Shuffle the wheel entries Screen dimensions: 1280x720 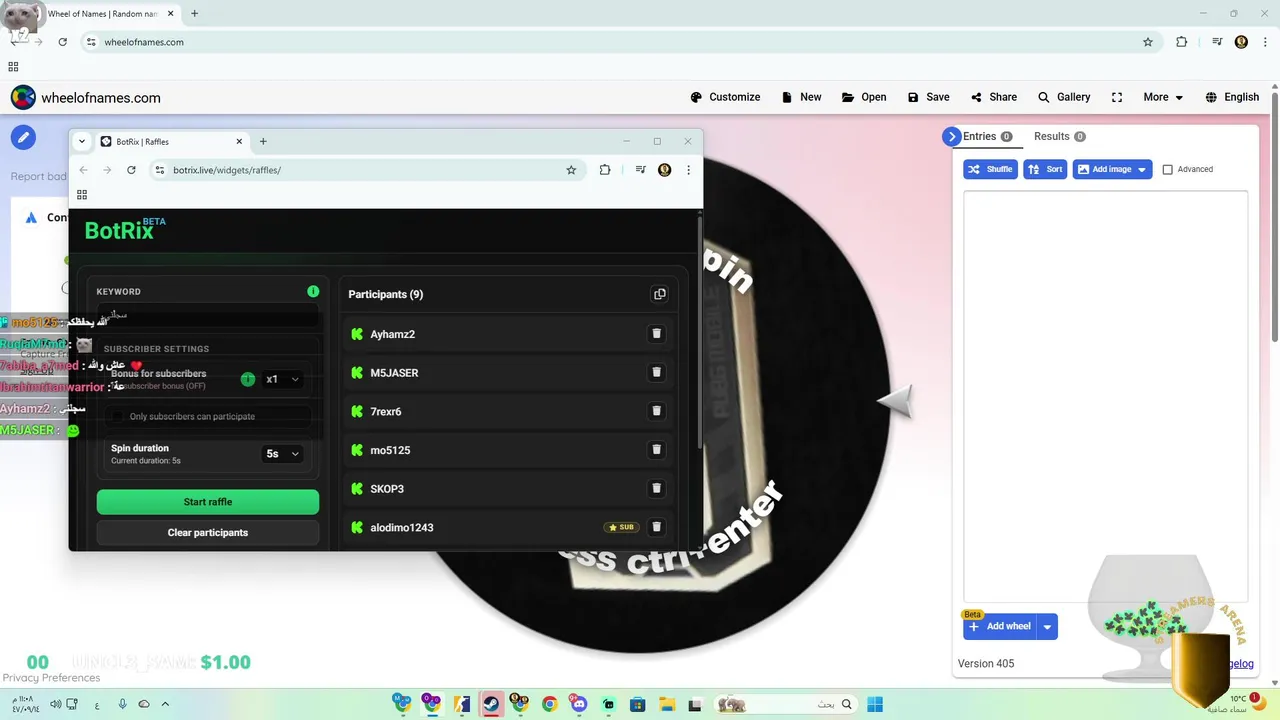[x=990, y=169]
